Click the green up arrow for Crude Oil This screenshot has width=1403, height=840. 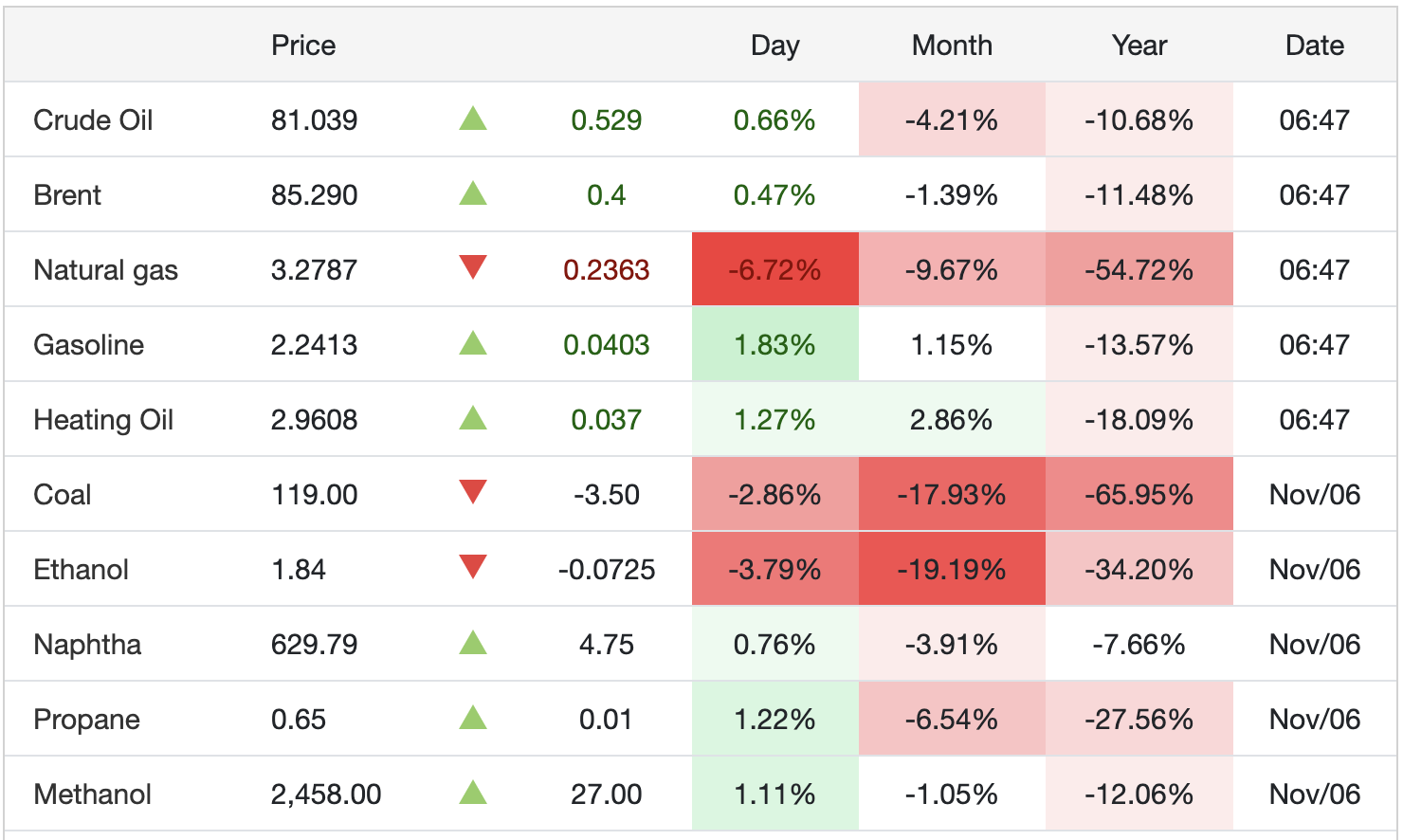[x=473, y=119]
